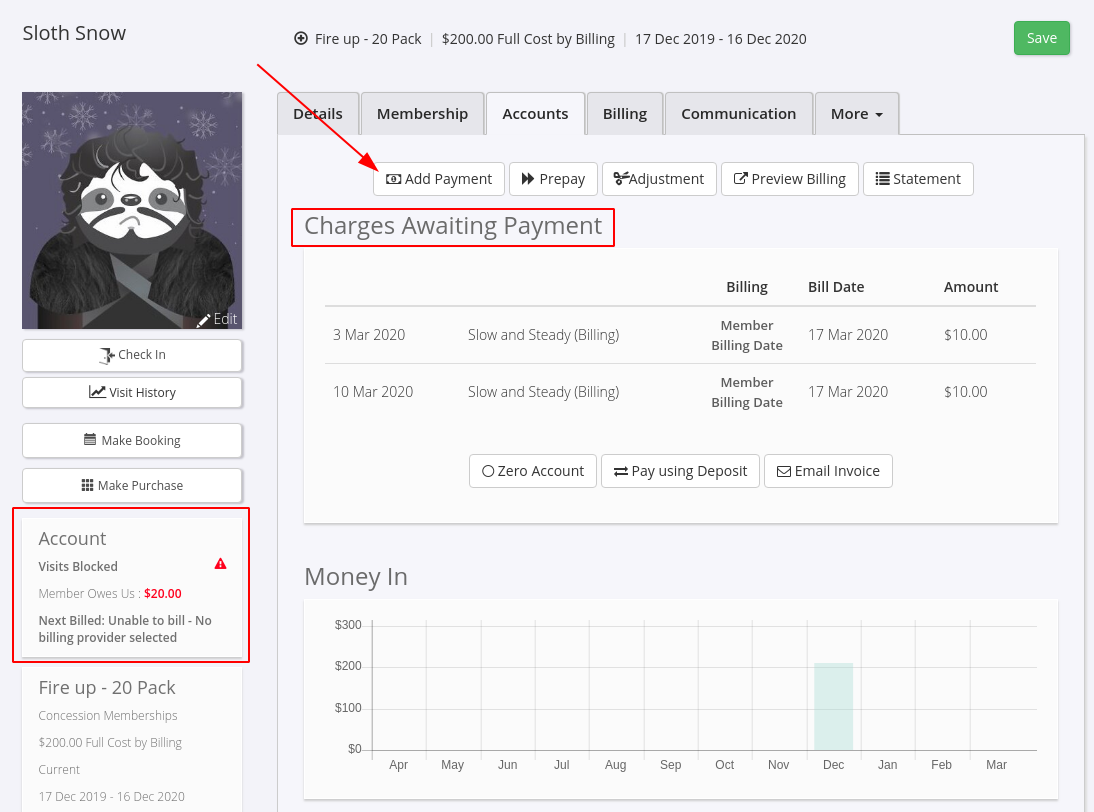
Task: Open Preview Billing external link
Action: tap(790, 179)
